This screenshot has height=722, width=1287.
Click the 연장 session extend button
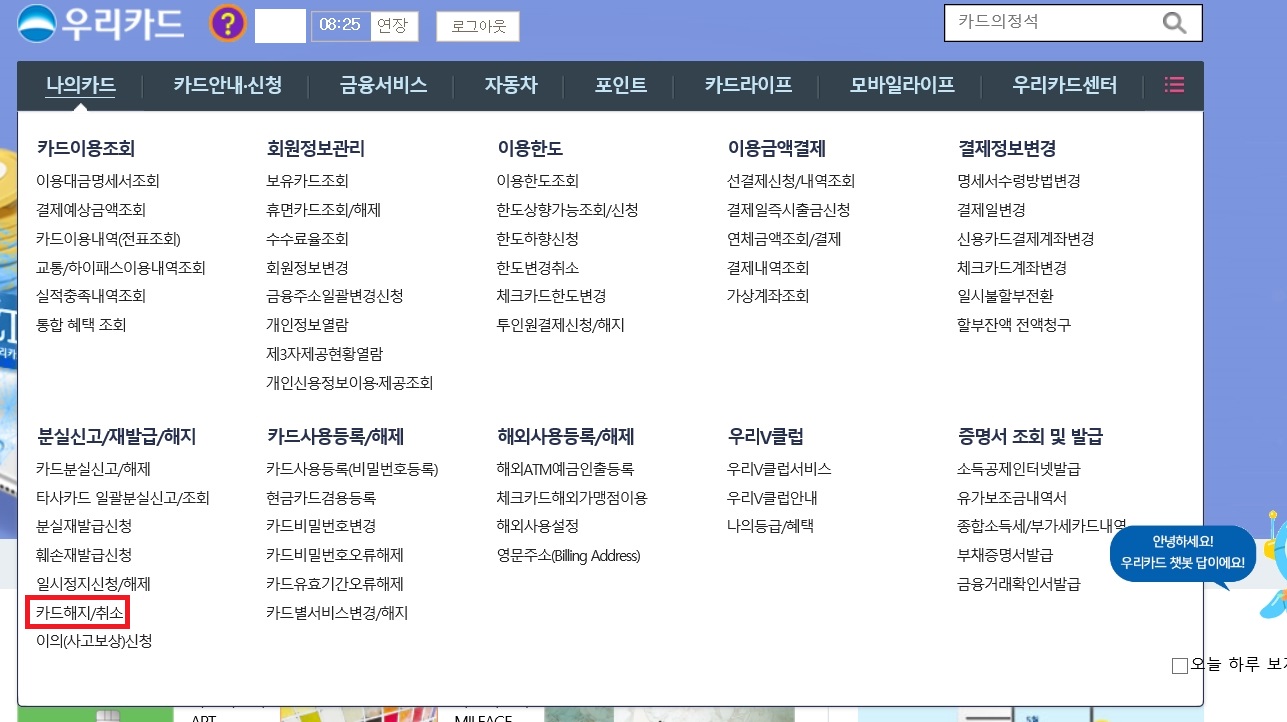pos(393,25)
